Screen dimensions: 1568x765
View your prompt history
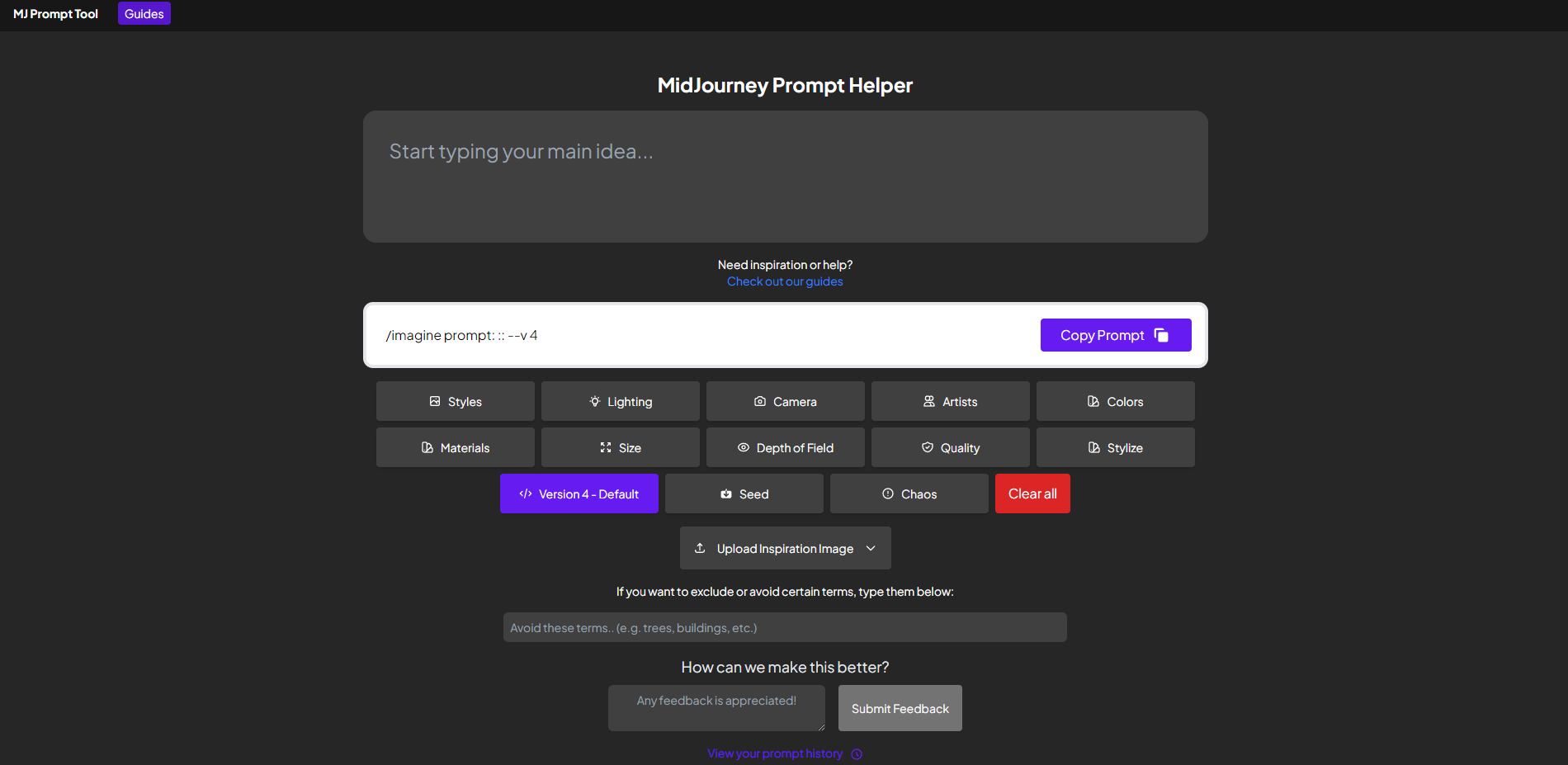point(774,753)
